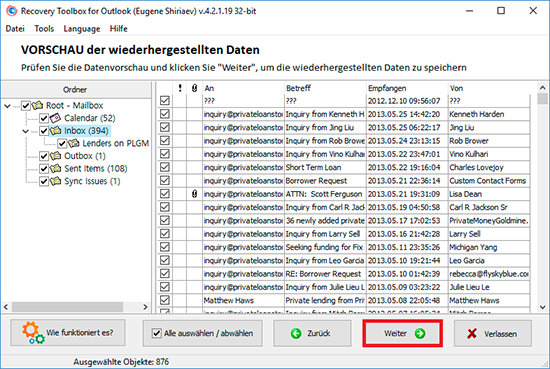
Task: Uncheck the Lisa Dean message checkbox
Action: point(165,194)
